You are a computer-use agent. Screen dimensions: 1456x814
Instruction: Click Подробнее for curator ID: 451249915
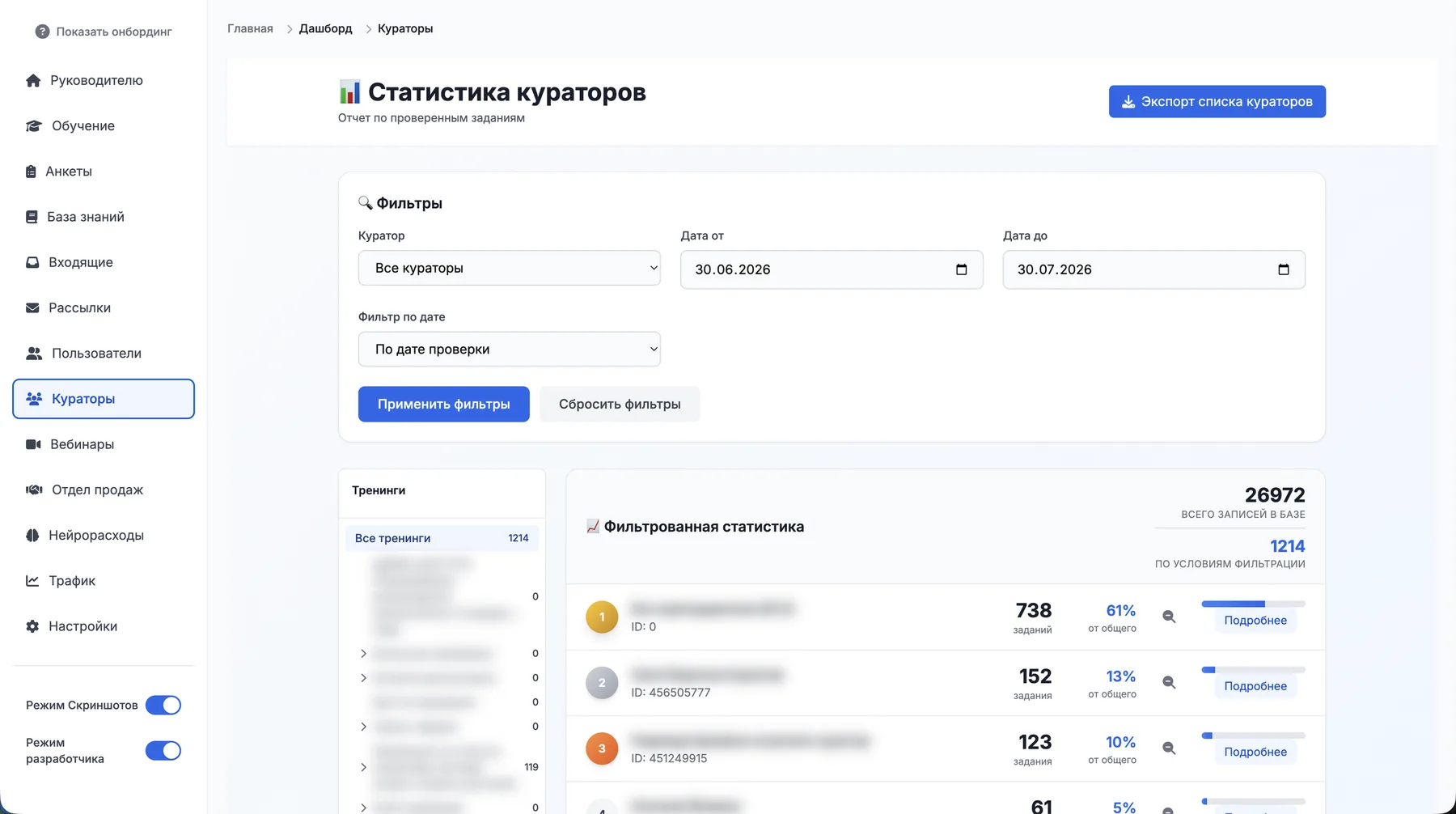(1255, 752)
